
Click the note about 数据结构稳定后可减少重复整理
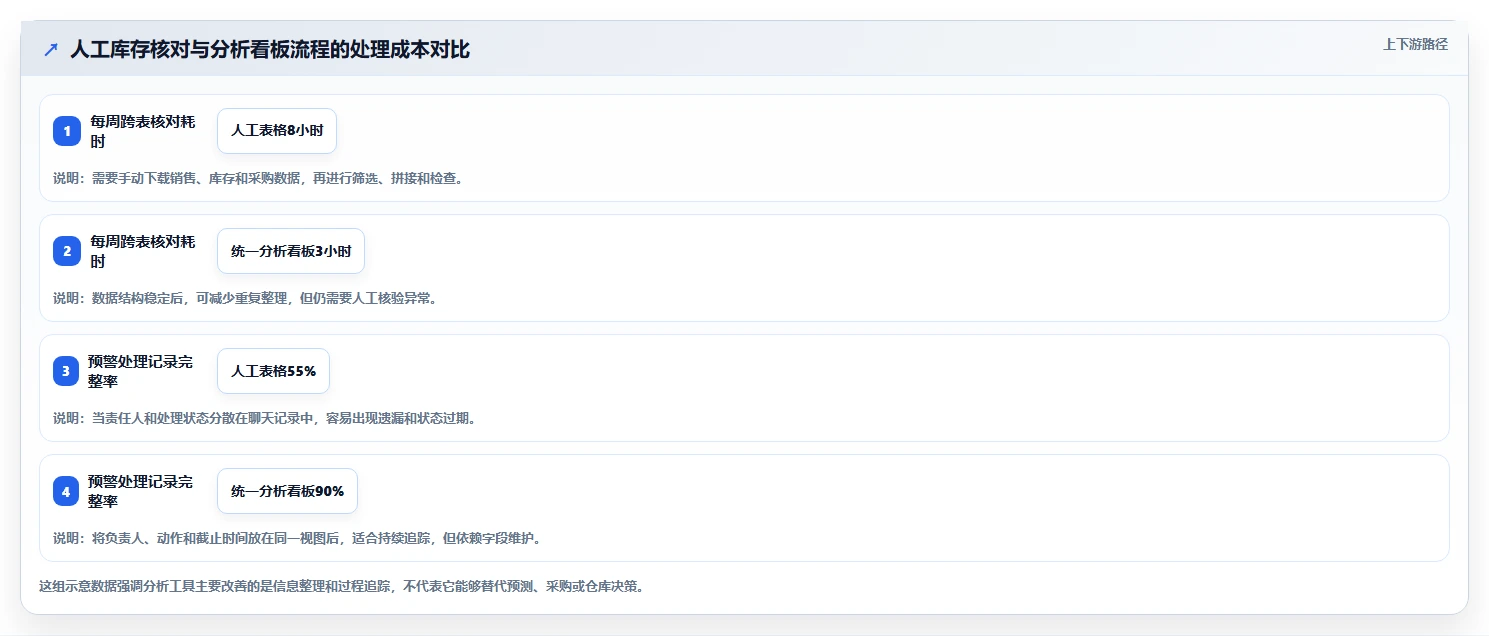coord(245,298)
